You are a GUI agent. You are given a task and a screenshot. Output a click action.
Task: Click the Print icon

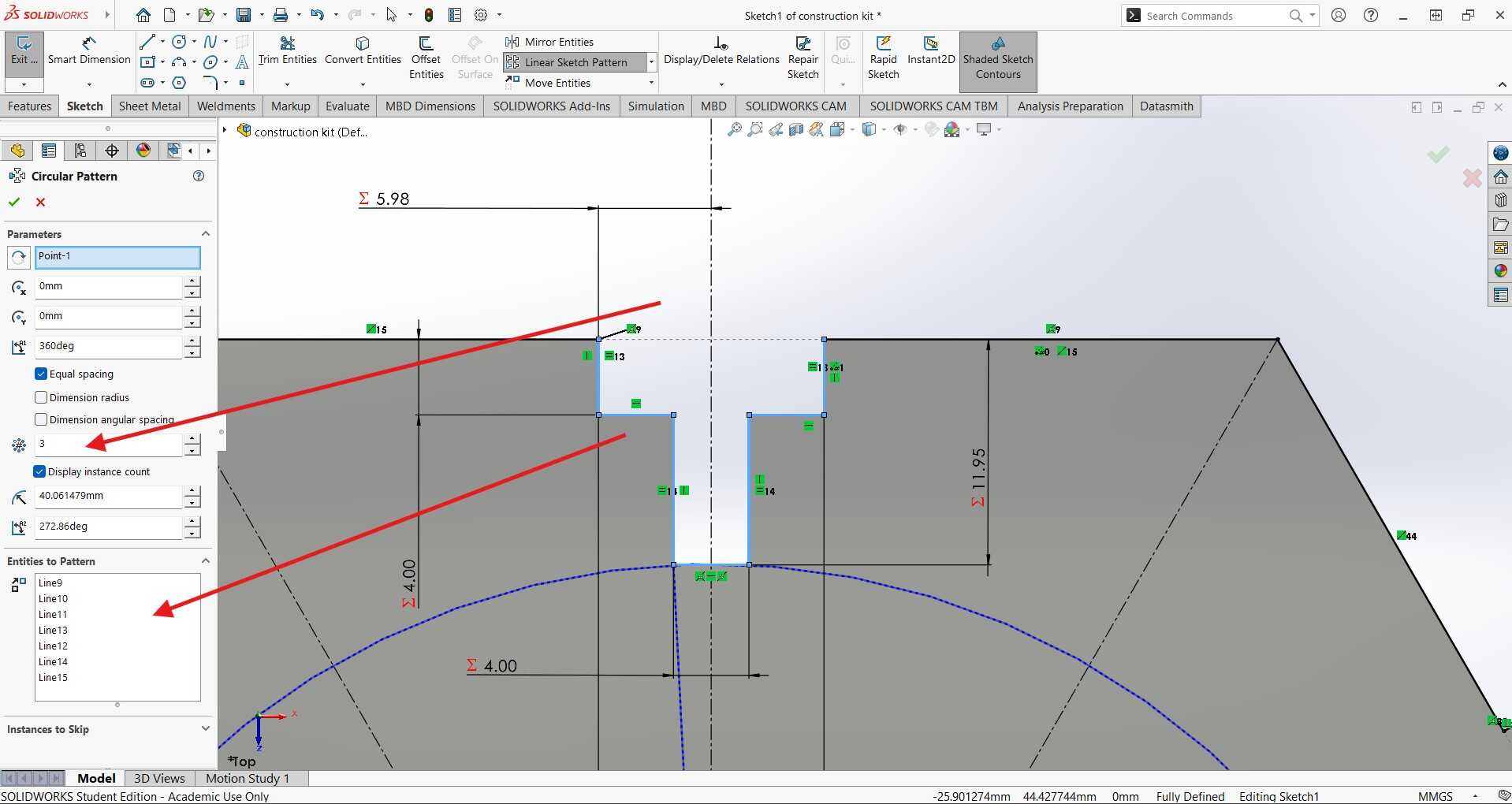click(x=281, y=15)
